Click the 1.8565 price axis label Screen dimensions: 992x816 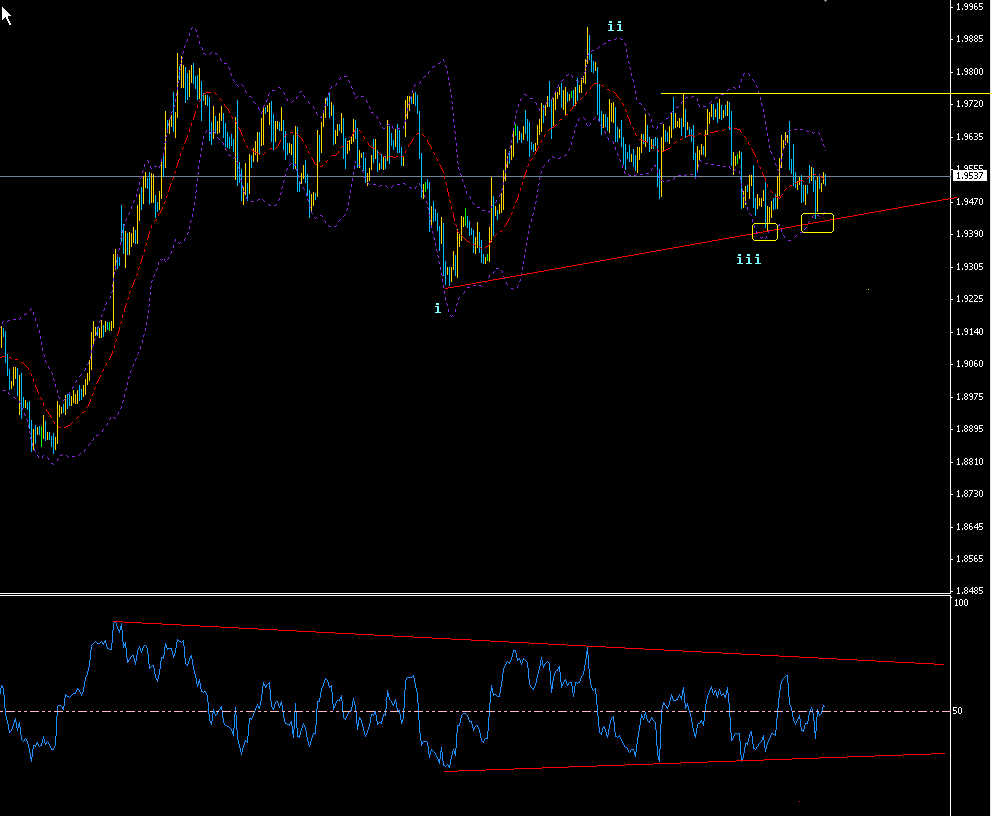pyautogui.click(x=969, y=559)
